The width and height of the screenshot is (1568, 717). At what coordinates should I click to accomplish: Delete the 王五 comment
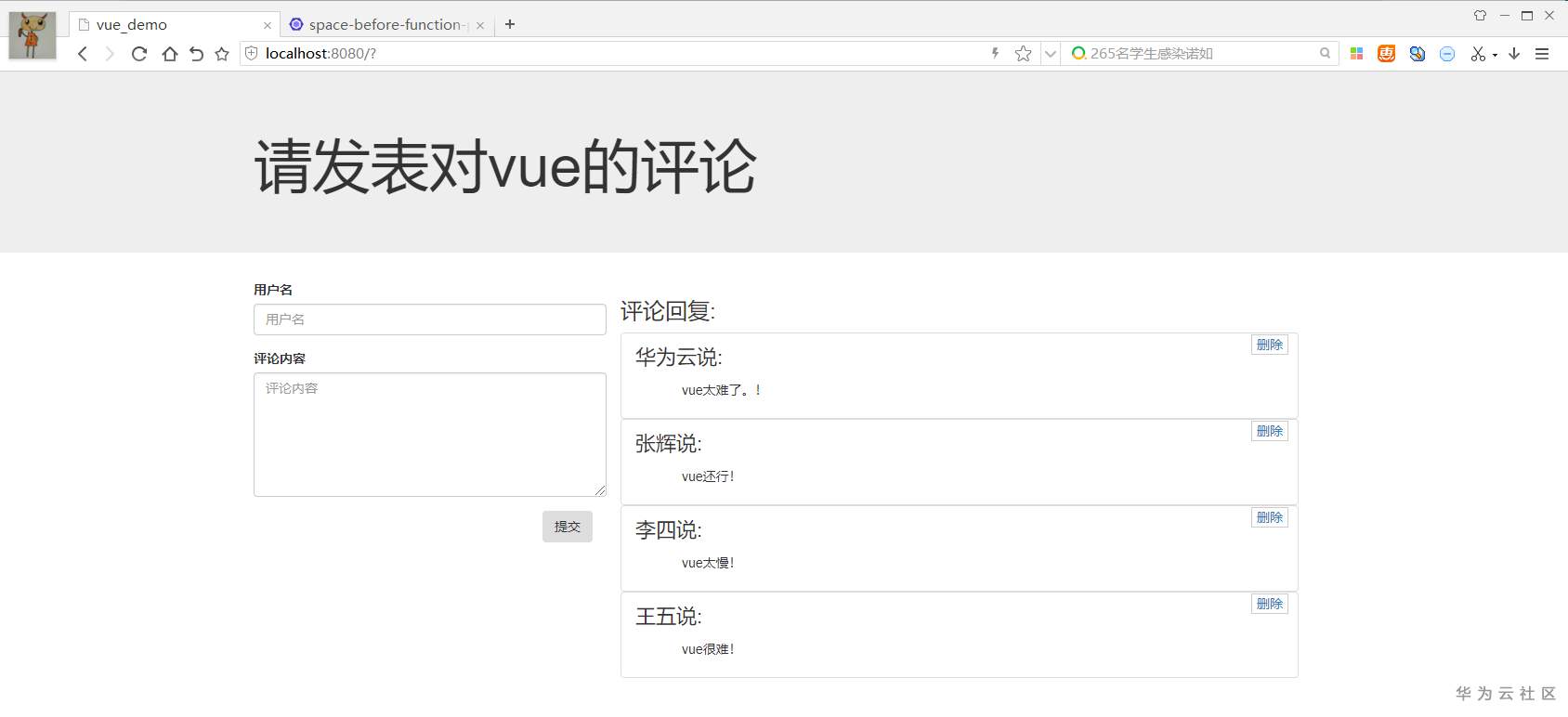point(1270,604)
